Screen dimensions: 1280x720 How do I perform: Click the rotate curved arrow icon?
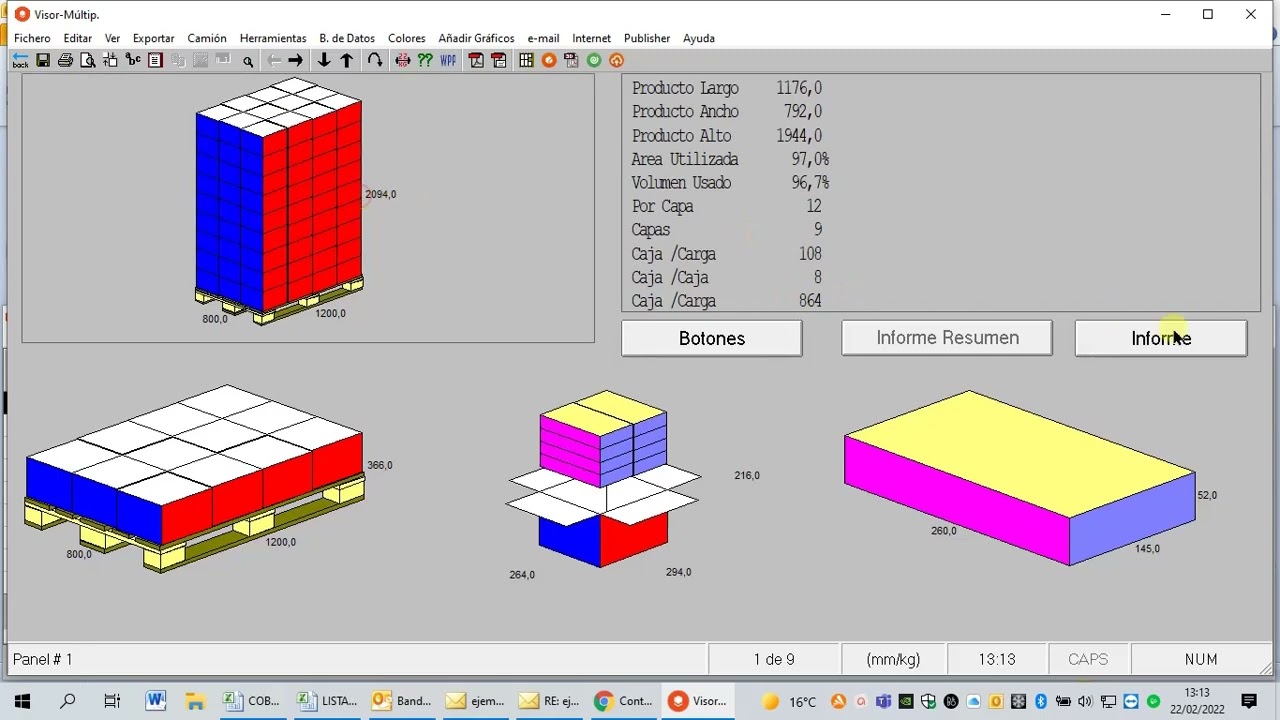click(374, 60)
